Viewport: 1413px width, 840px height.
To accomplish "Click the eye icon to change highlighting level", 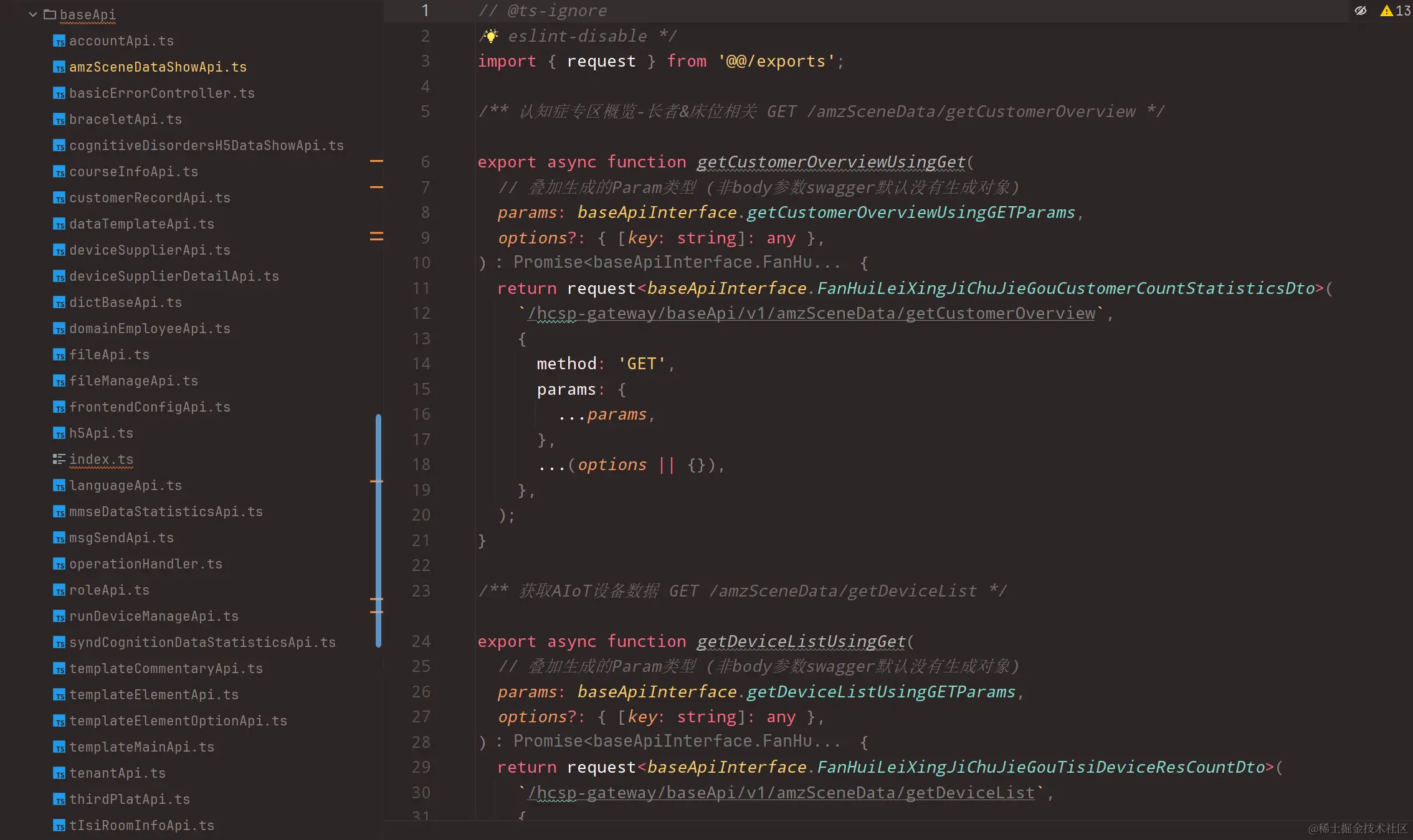I will [1361, 11].
